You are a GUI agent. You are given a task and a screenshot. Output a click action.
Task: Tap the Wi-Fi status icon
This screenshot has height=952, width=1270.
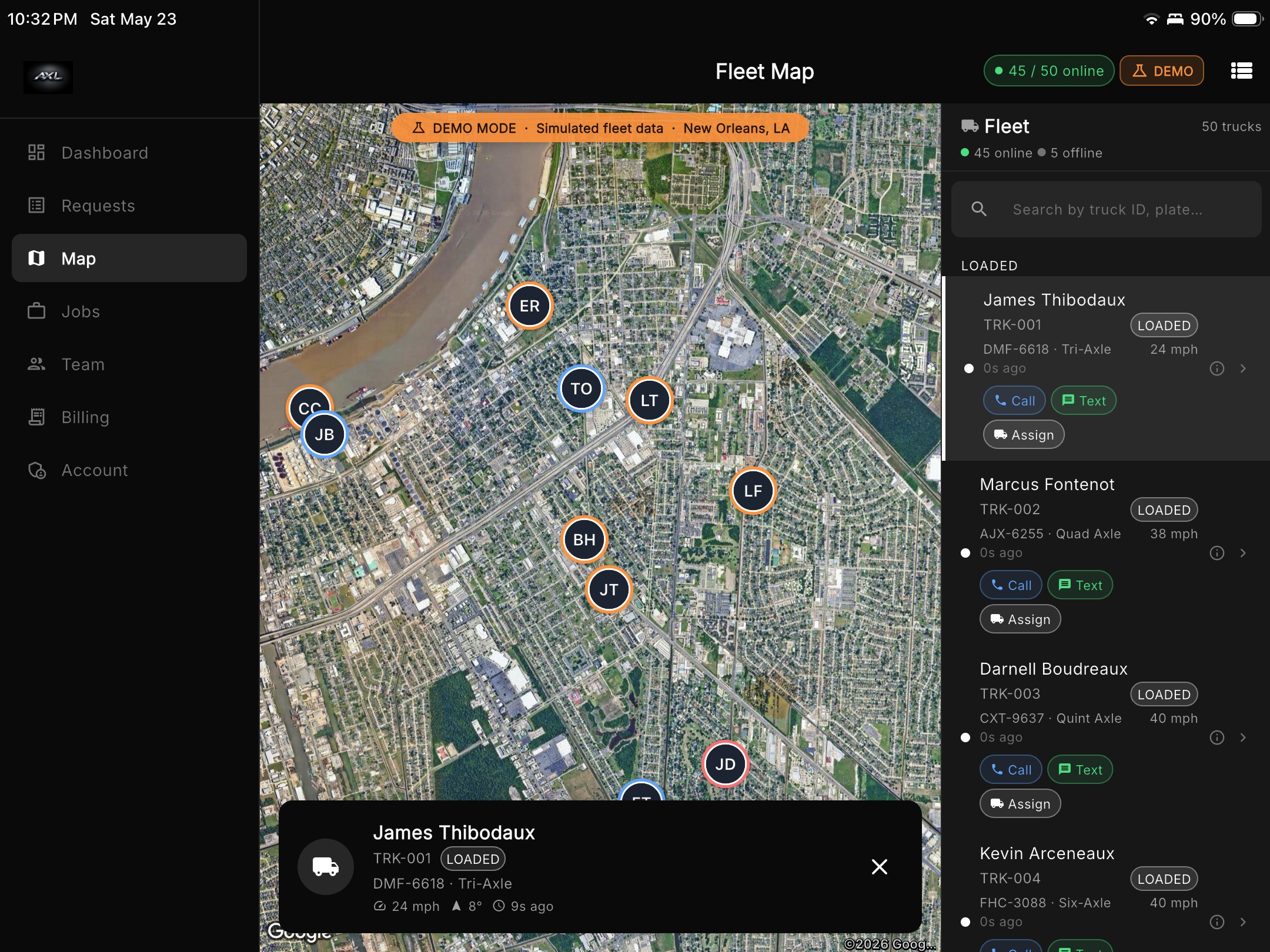pyautogui.click(x=1151, y=19)
